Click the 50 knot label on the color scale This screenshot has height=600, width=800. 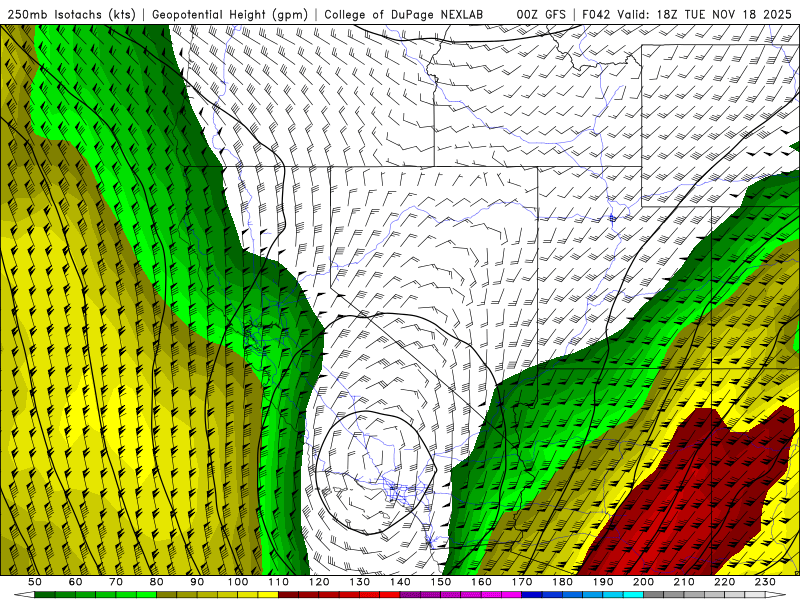tap(35, 582)
